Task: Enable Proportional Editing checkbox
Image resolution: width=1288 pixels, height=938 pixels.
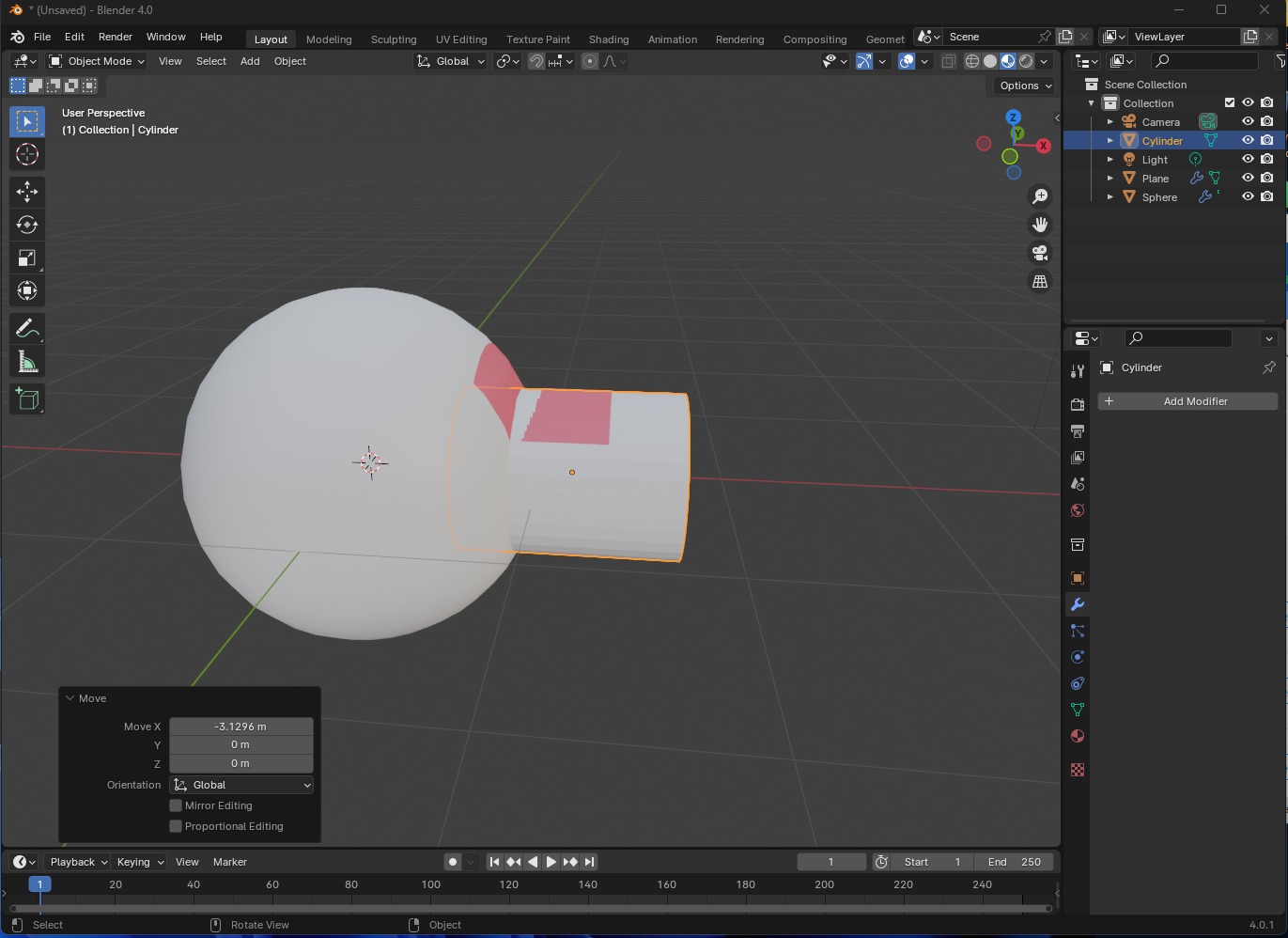Action: pyautogui.click(x=176, y=826)
